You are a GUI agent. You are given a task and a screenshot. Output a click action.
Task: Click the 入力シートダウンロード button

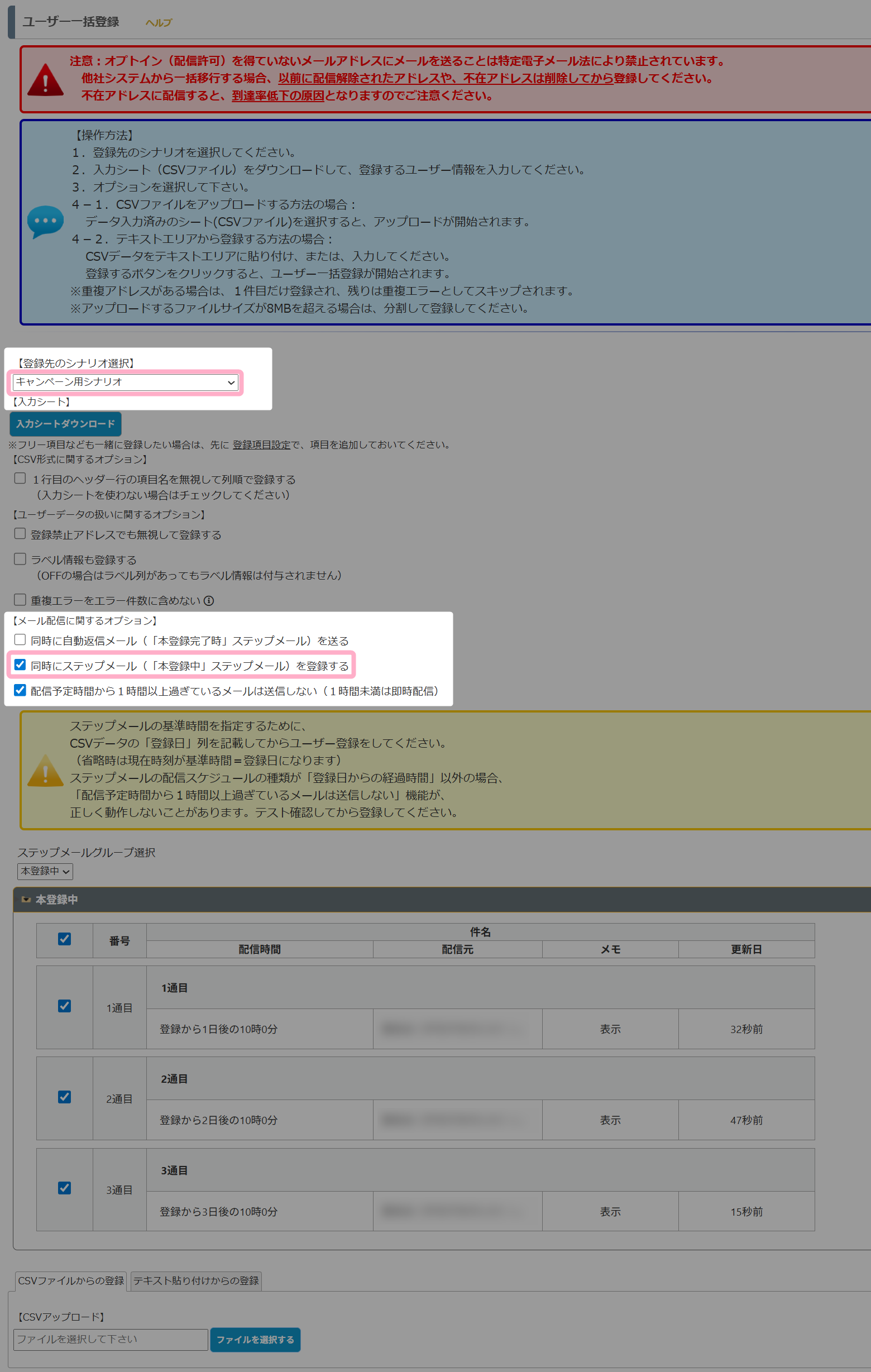(x=65, y=424)
